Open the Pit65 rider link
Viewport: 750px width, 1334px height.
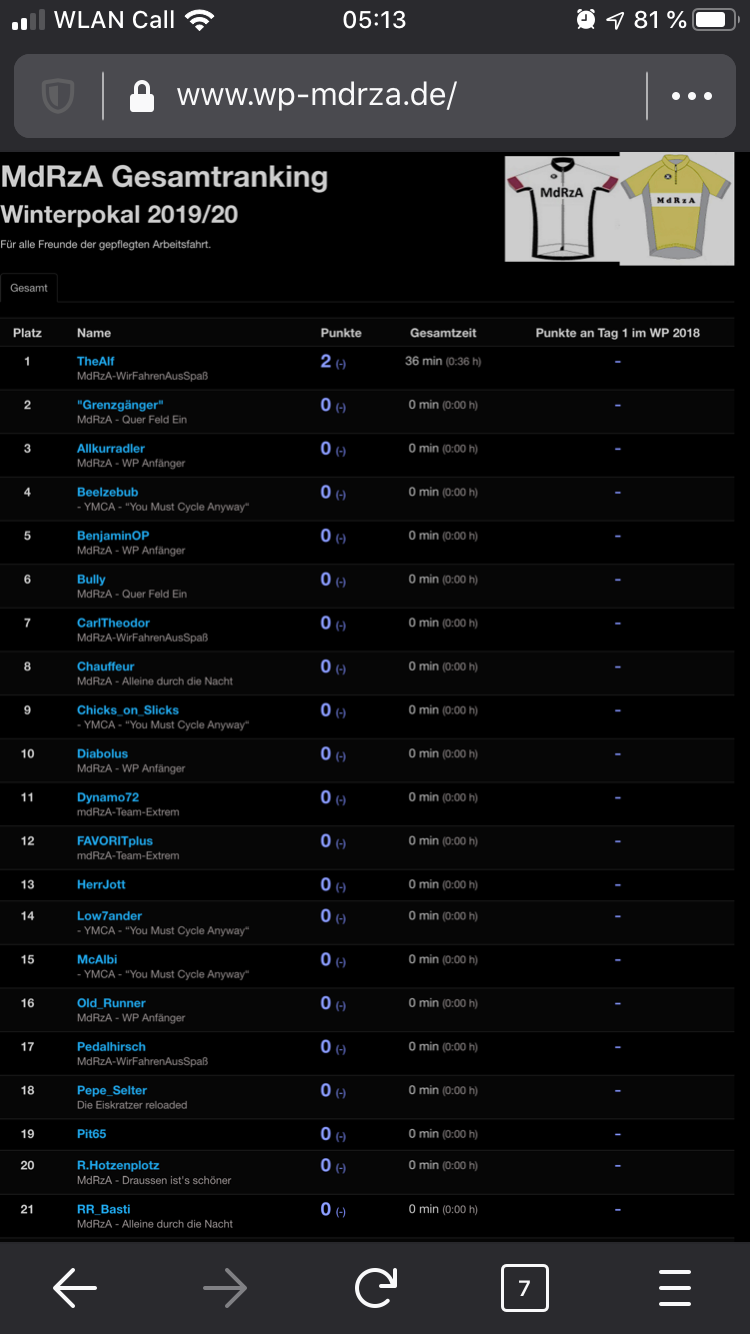click(x=90, y=1133)
